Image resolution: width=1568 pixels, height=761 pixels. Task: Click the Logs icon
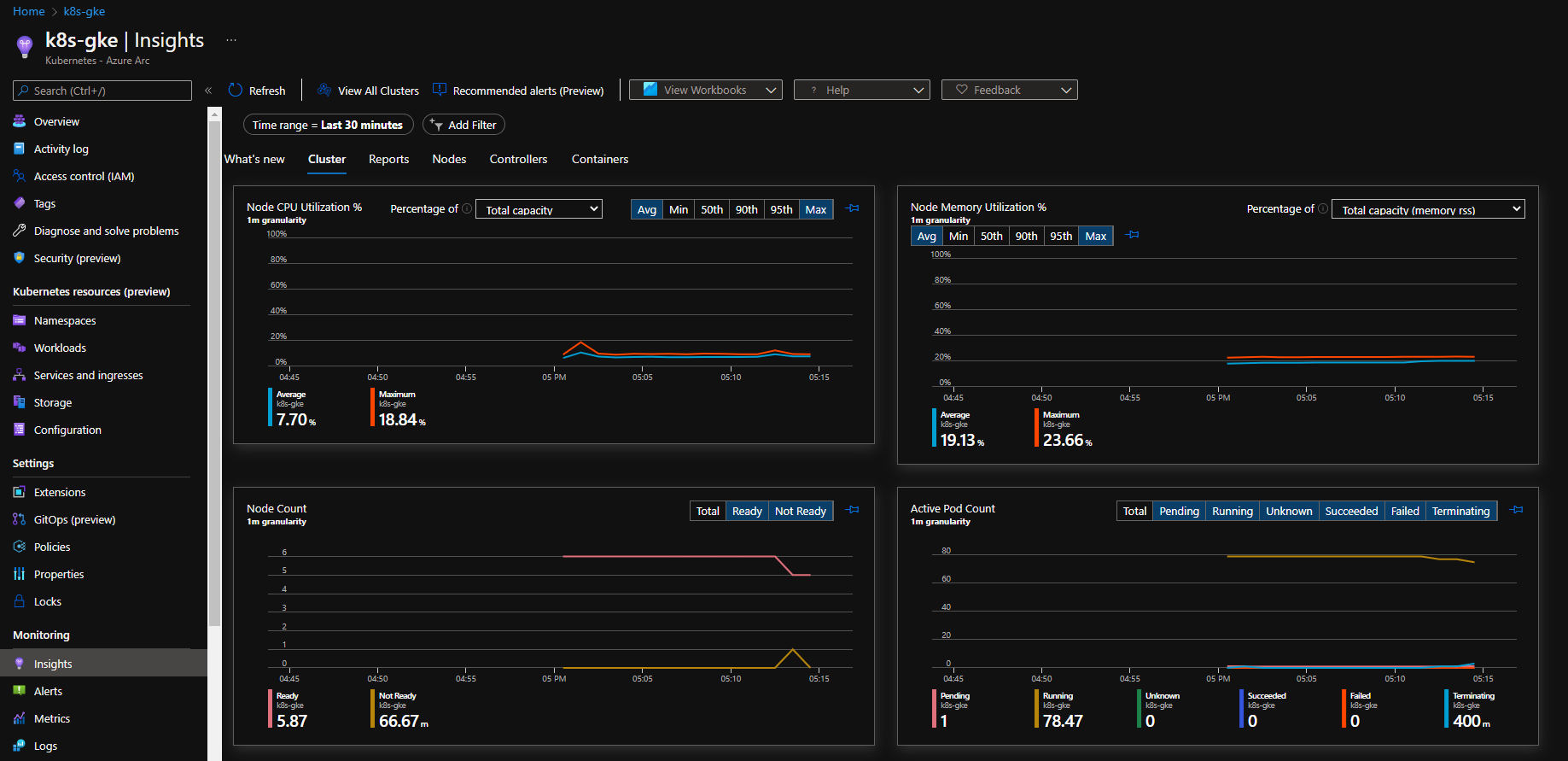point(19,746)
